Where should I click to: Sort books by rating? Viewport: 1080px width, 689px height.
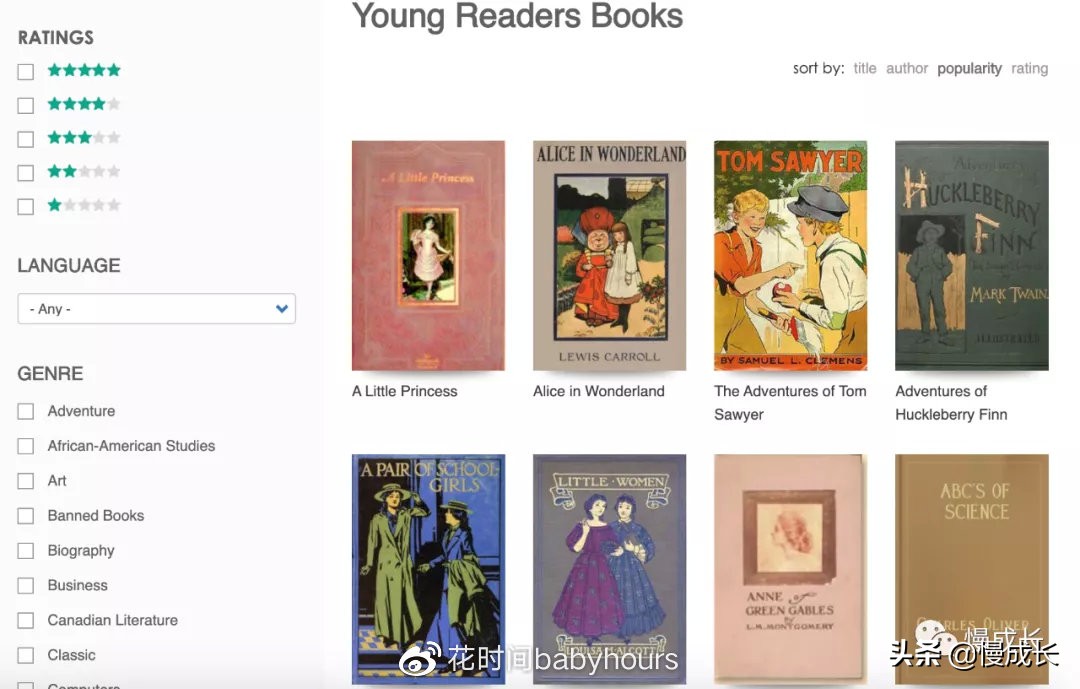tap(1029, 69)
